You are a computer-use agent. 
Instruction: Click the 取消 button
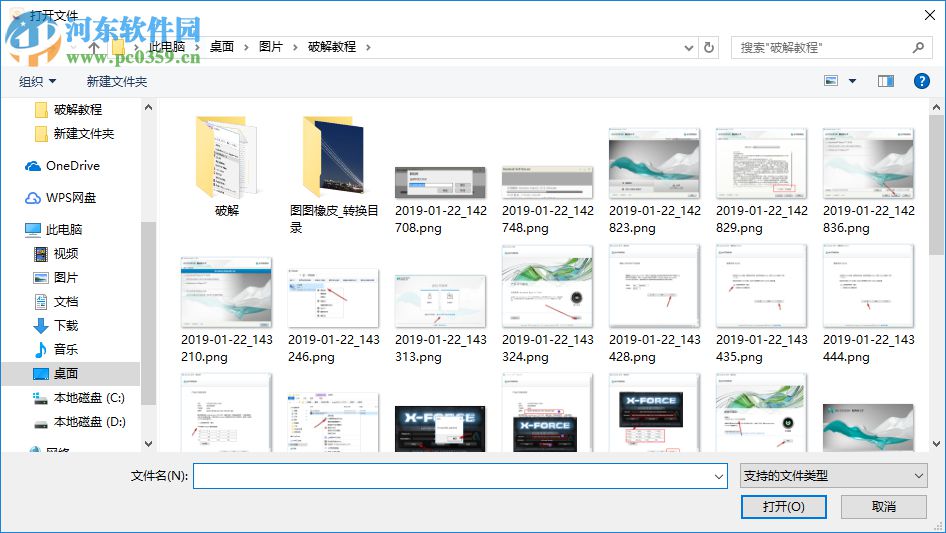pyautogui.click(x=884, y=506)
